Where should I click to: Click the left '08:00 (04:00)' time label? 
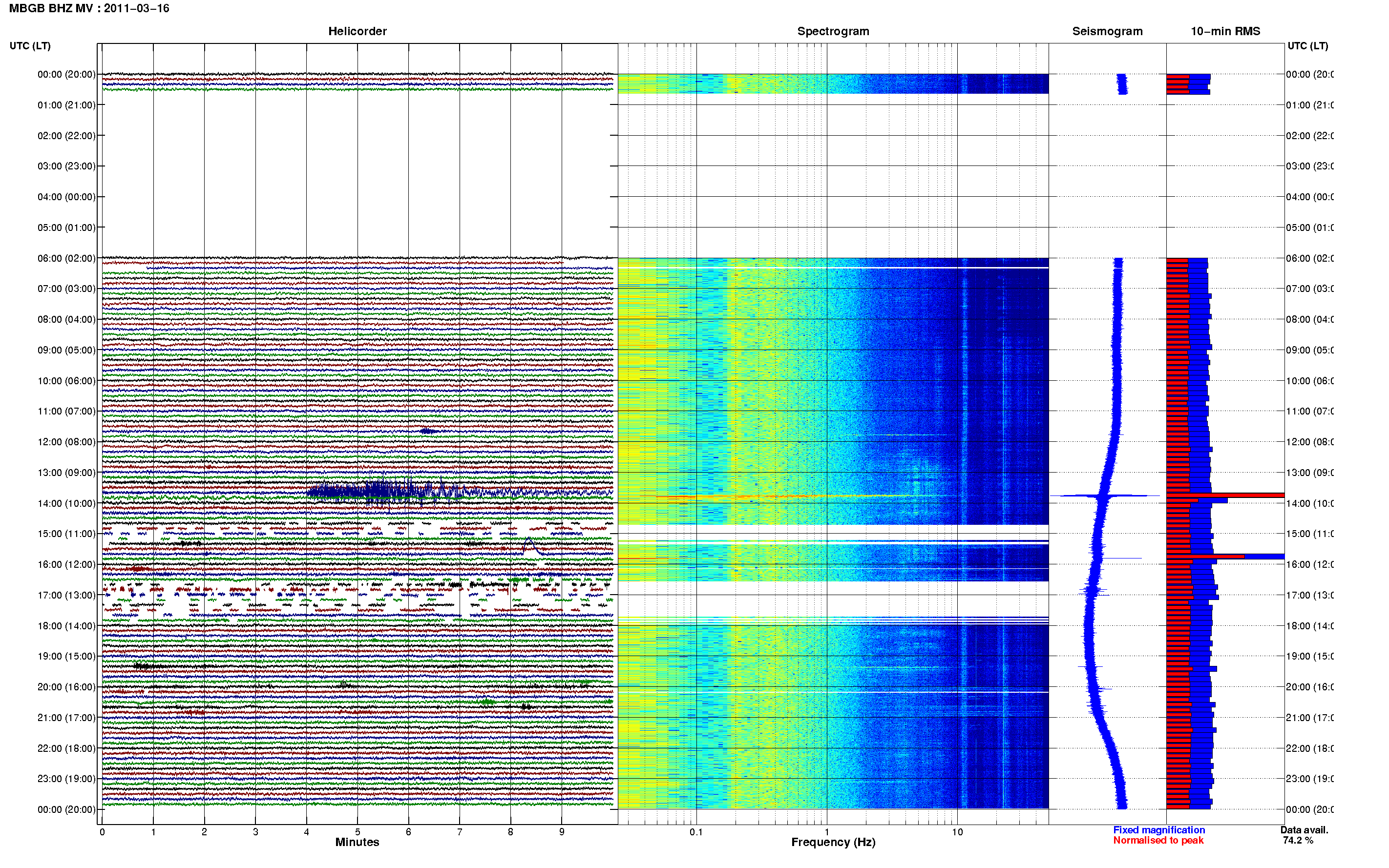pyautogui.click(x=66, y=319)
